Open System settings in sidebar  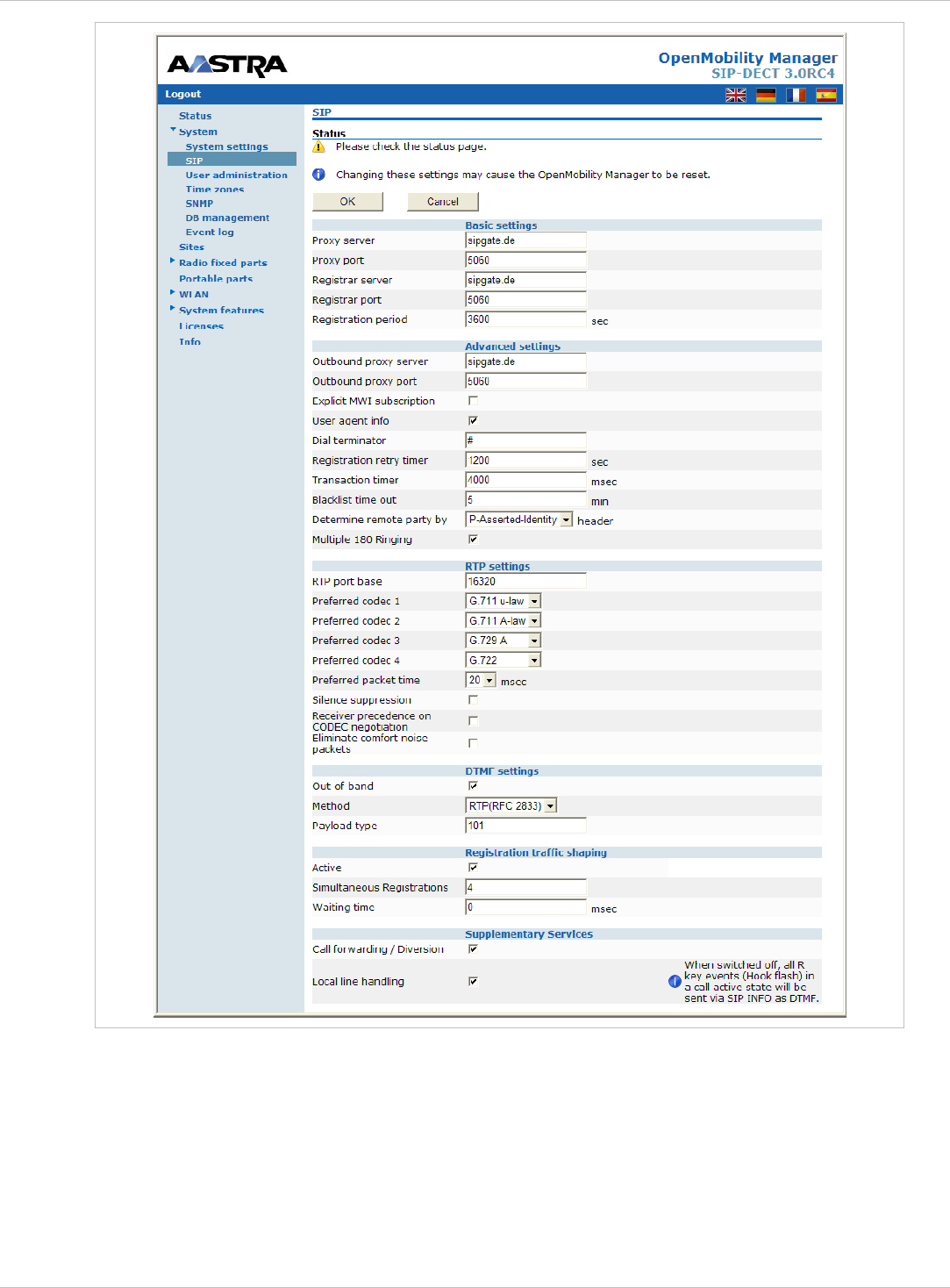click(226, 147)
